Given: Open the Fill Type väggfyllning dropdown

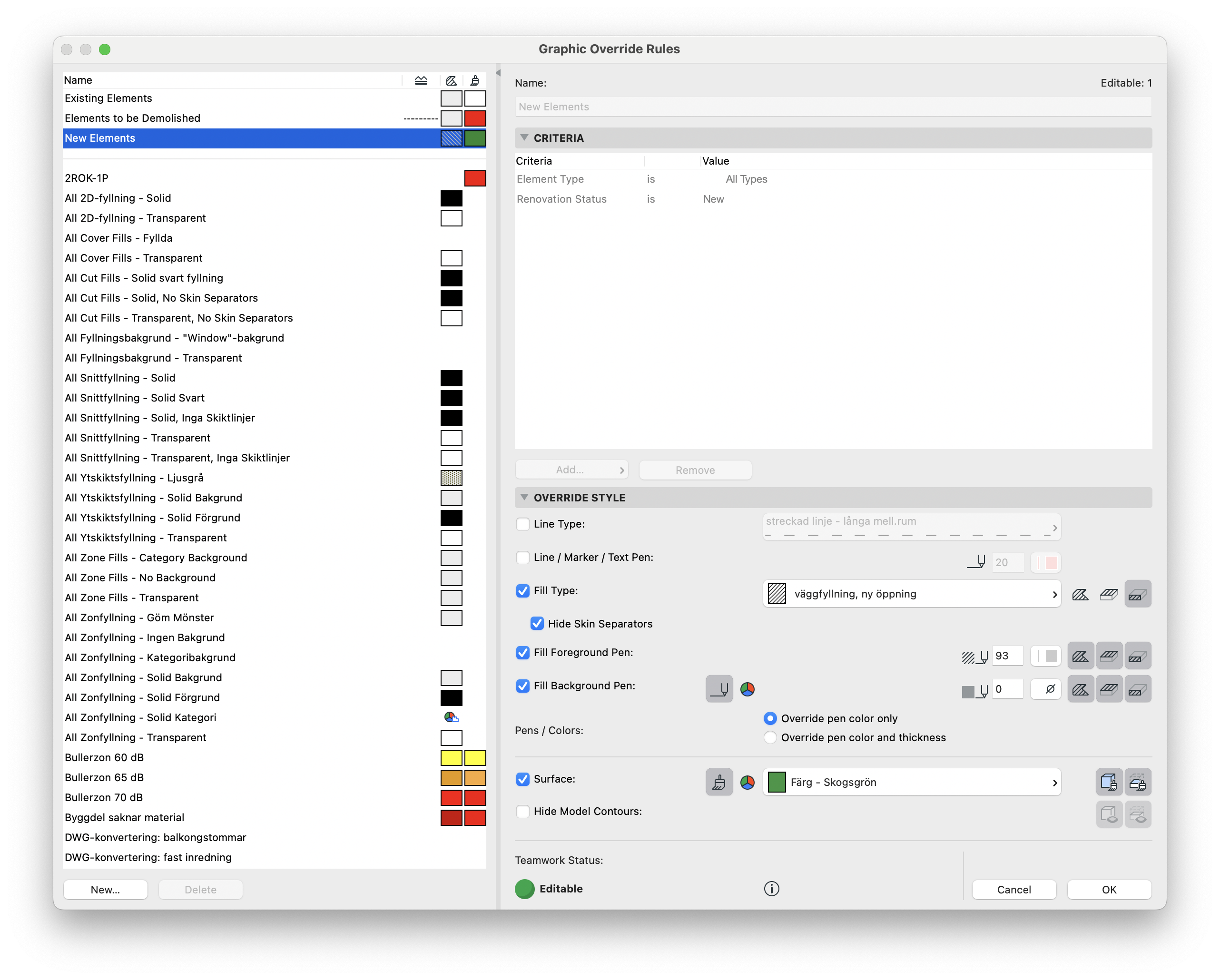Looking at the screenshot, I should coord(911,594).
